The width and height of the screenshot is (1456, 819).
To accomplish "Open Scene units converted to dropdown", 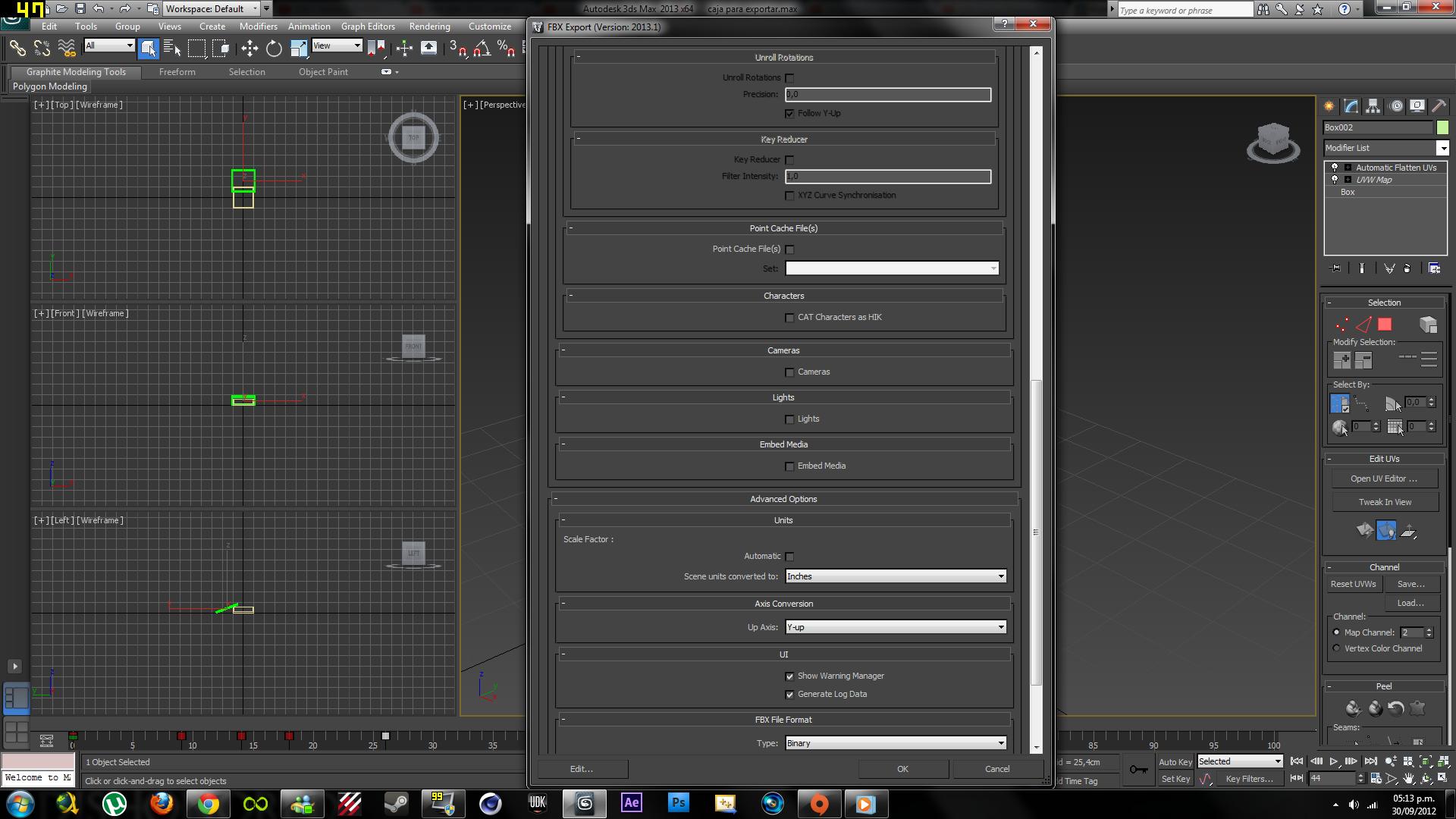I will (x=895, y=576).
